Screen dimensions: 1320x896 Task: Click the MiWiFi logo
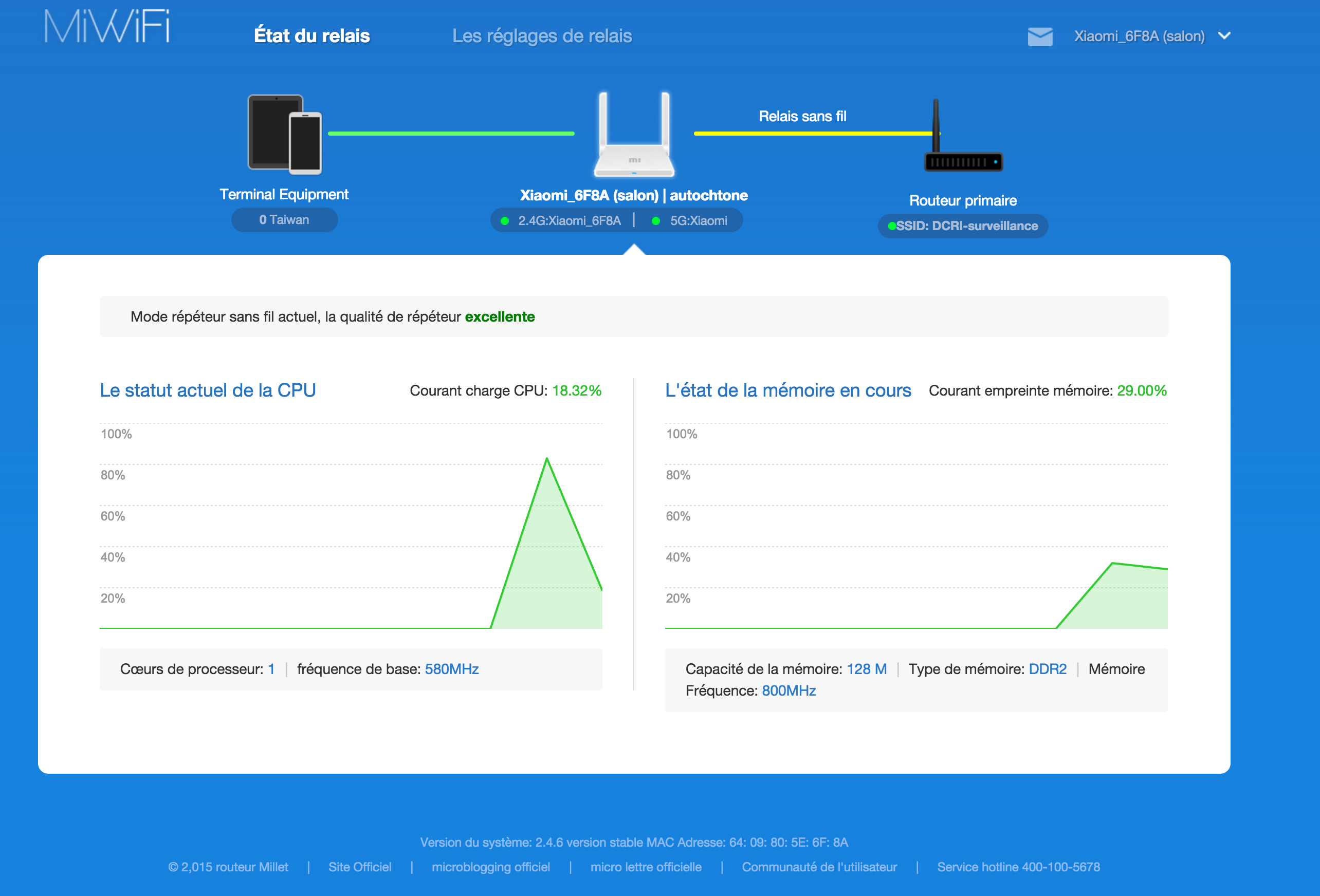[x=107, y=26]
